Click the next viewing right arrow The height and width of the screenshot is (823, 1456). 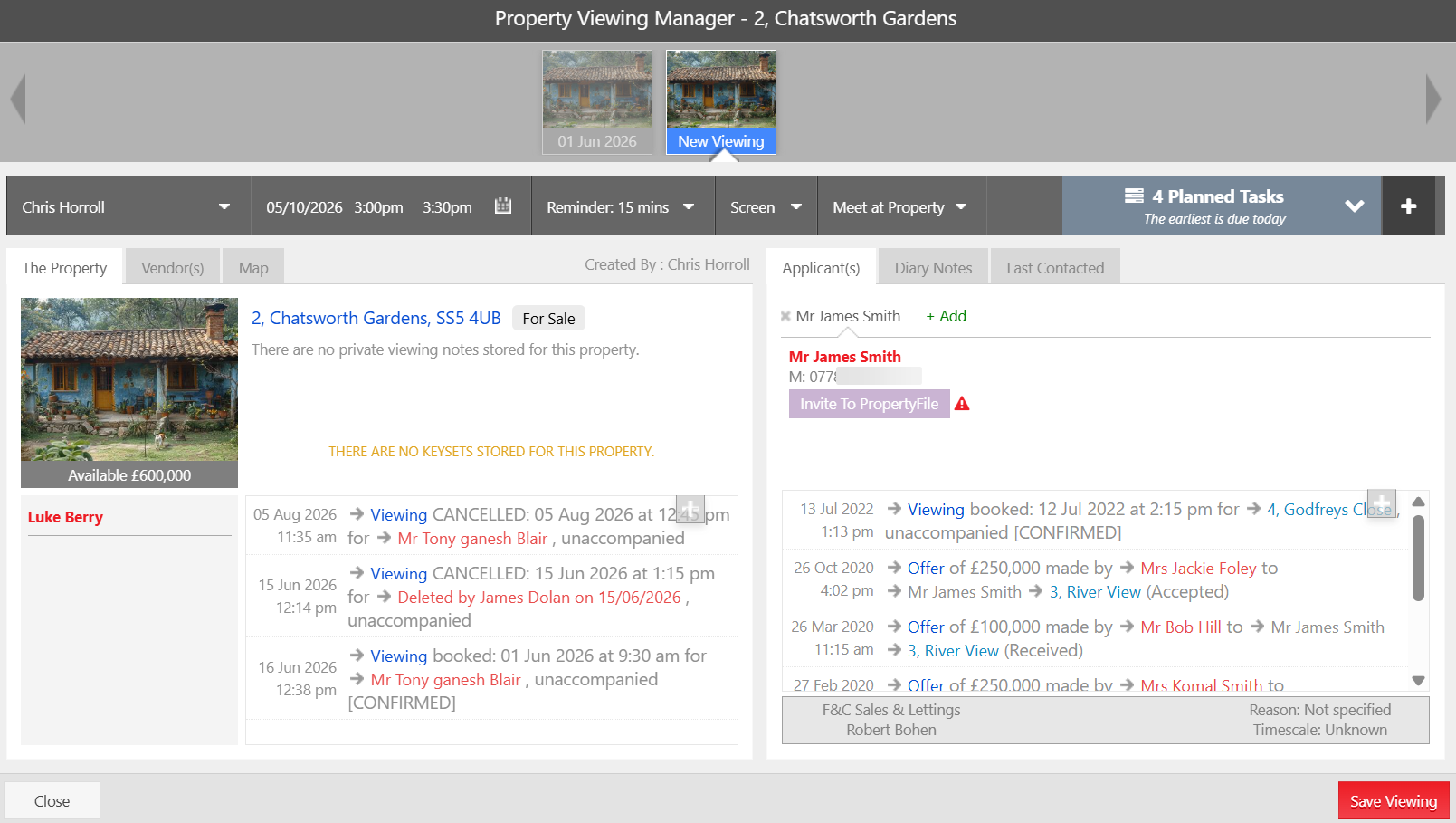tap(1432, 99)
